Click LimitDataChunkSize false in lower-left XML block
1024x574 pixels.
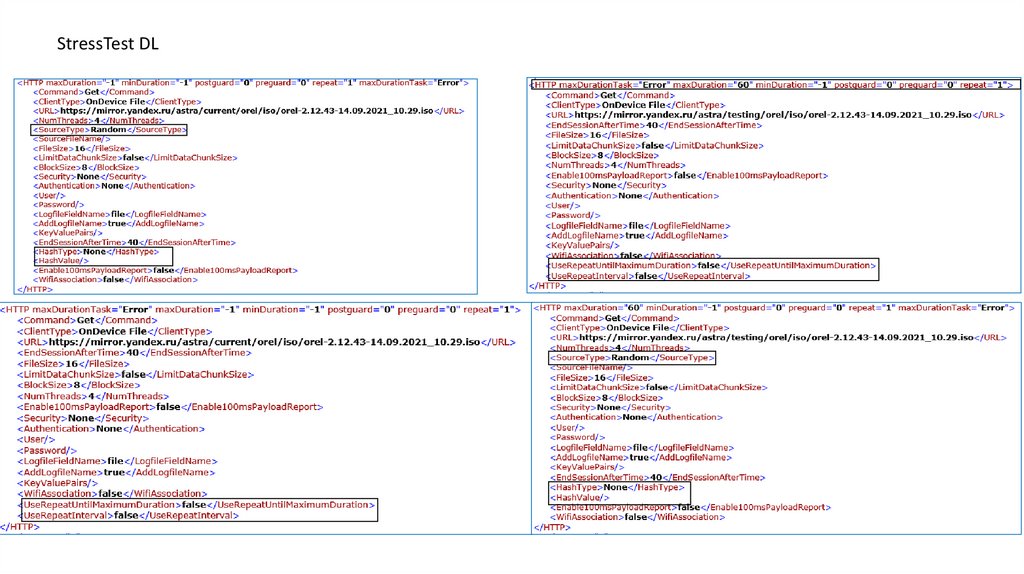click(136, 375)
